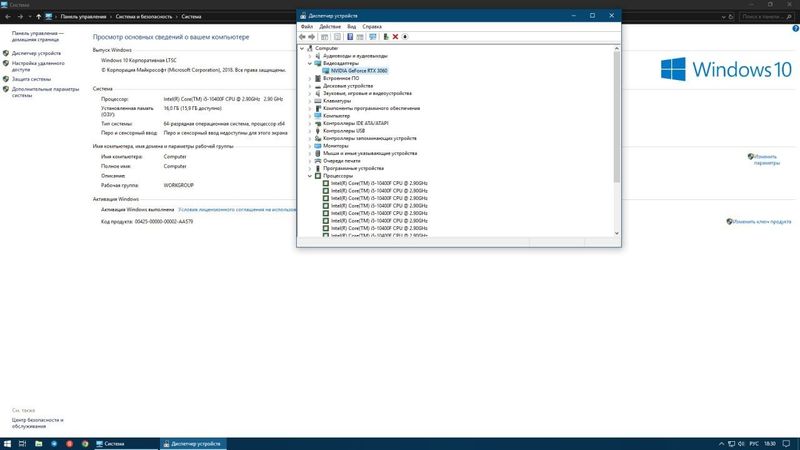Image resolution: width=800 pixels, height=450 pixels.
Task: Open the blue Help icon in Device Manager toolbar
Action: point(350,37)
